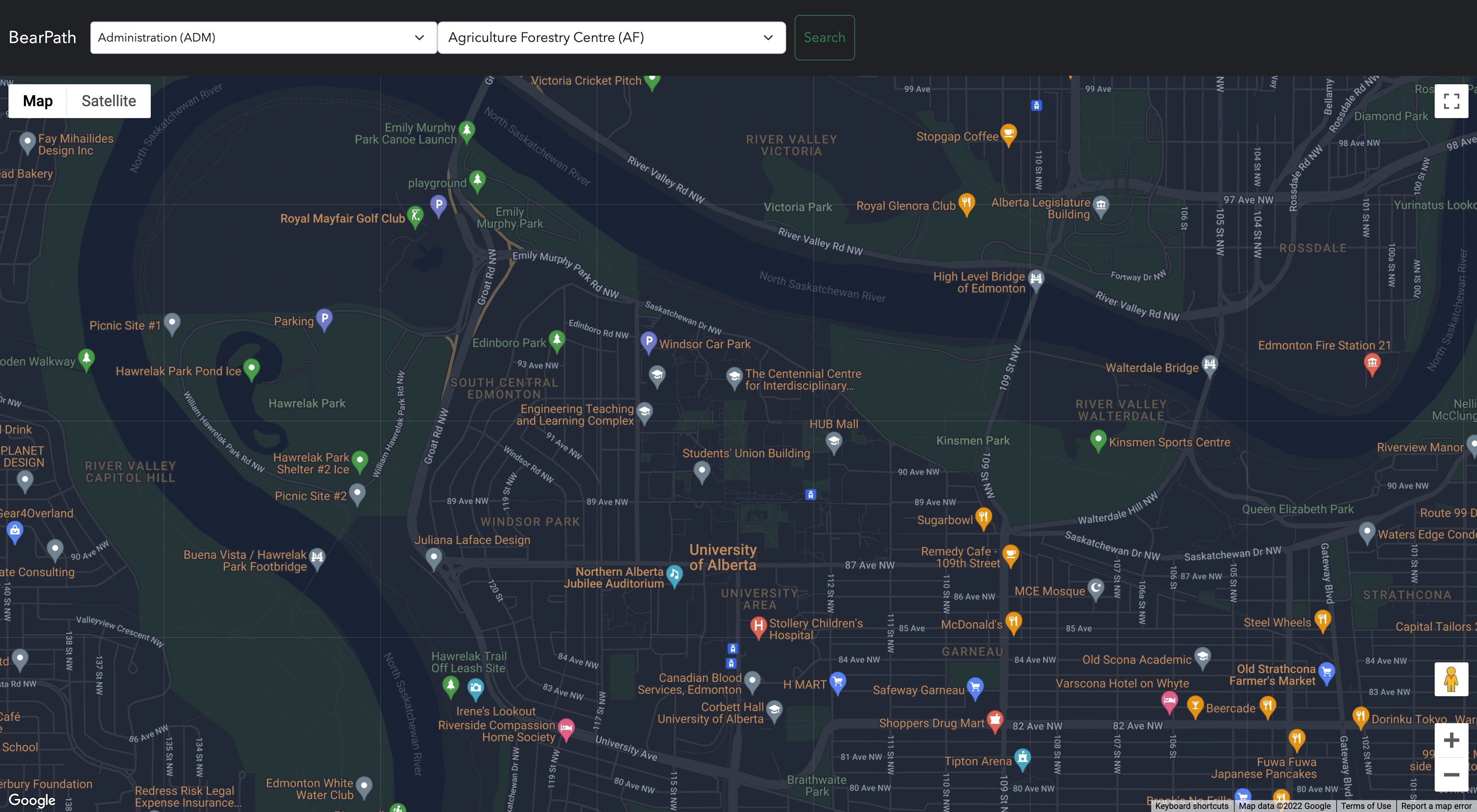Click the BearPath brand title

tap(42, 38)
